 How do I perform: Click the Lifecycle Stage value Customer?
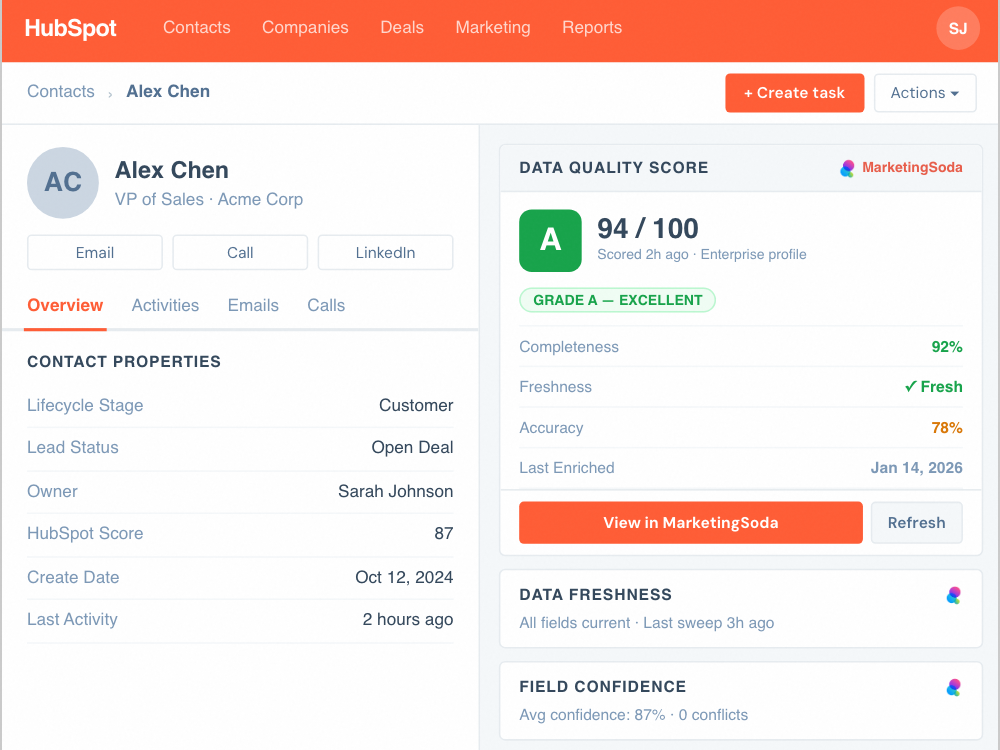click(416, 406)
